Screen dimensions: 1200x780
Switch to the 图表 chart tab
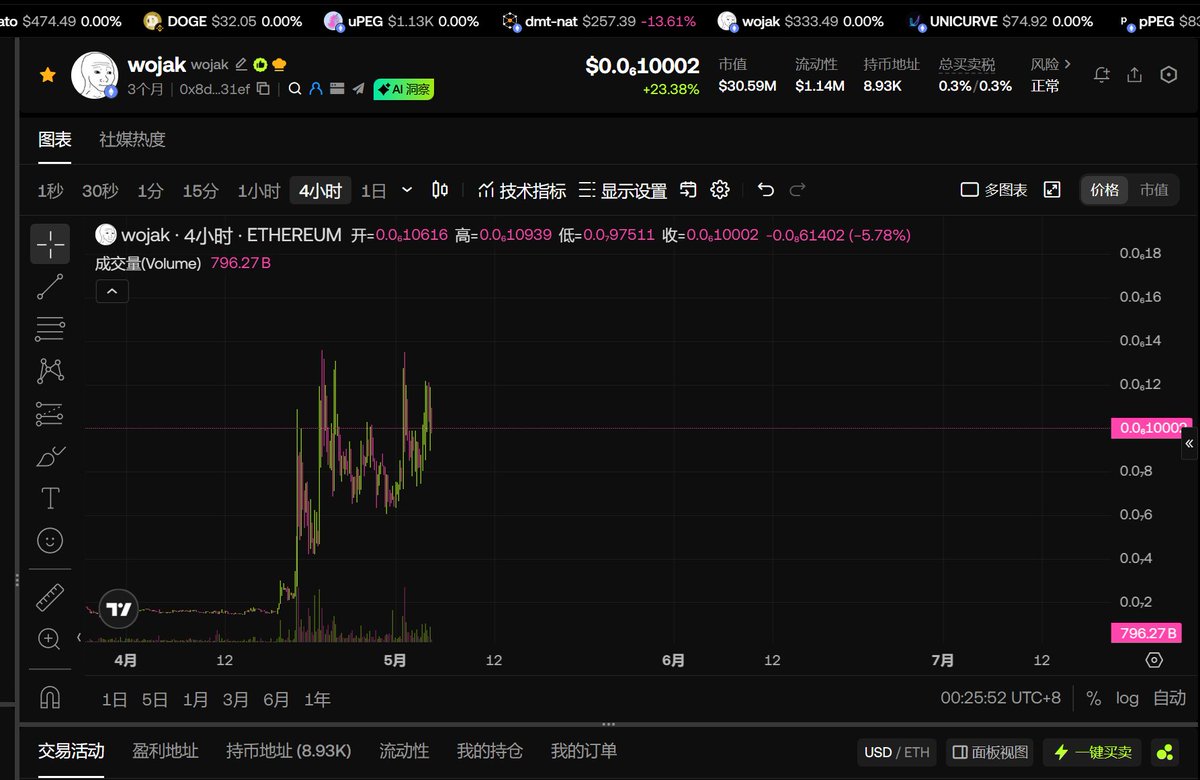55,140
